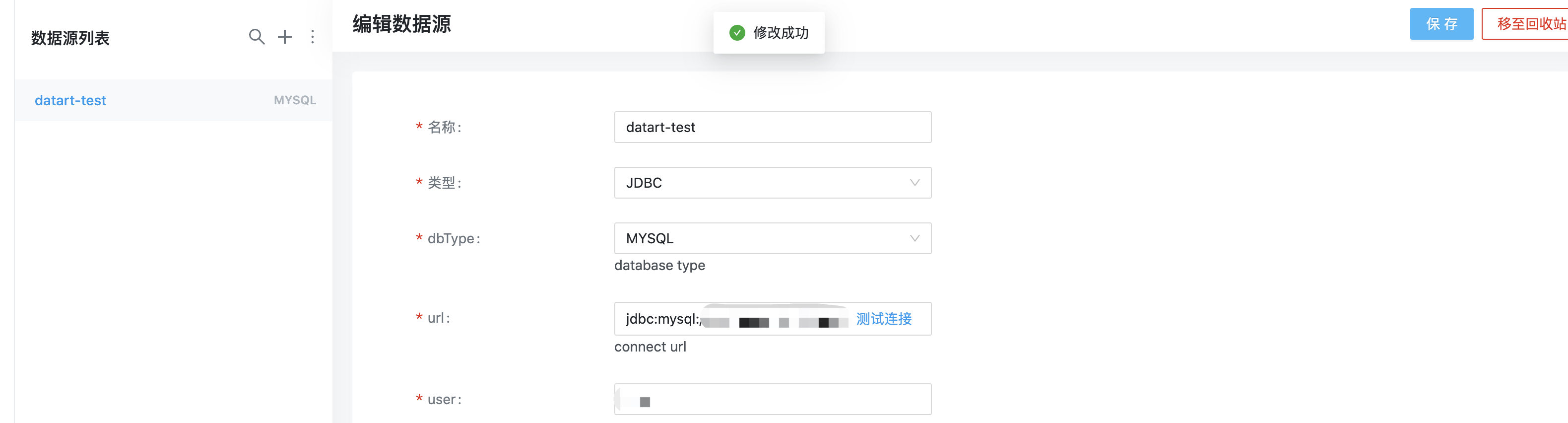Focus the user input field

tap(773, 399)
